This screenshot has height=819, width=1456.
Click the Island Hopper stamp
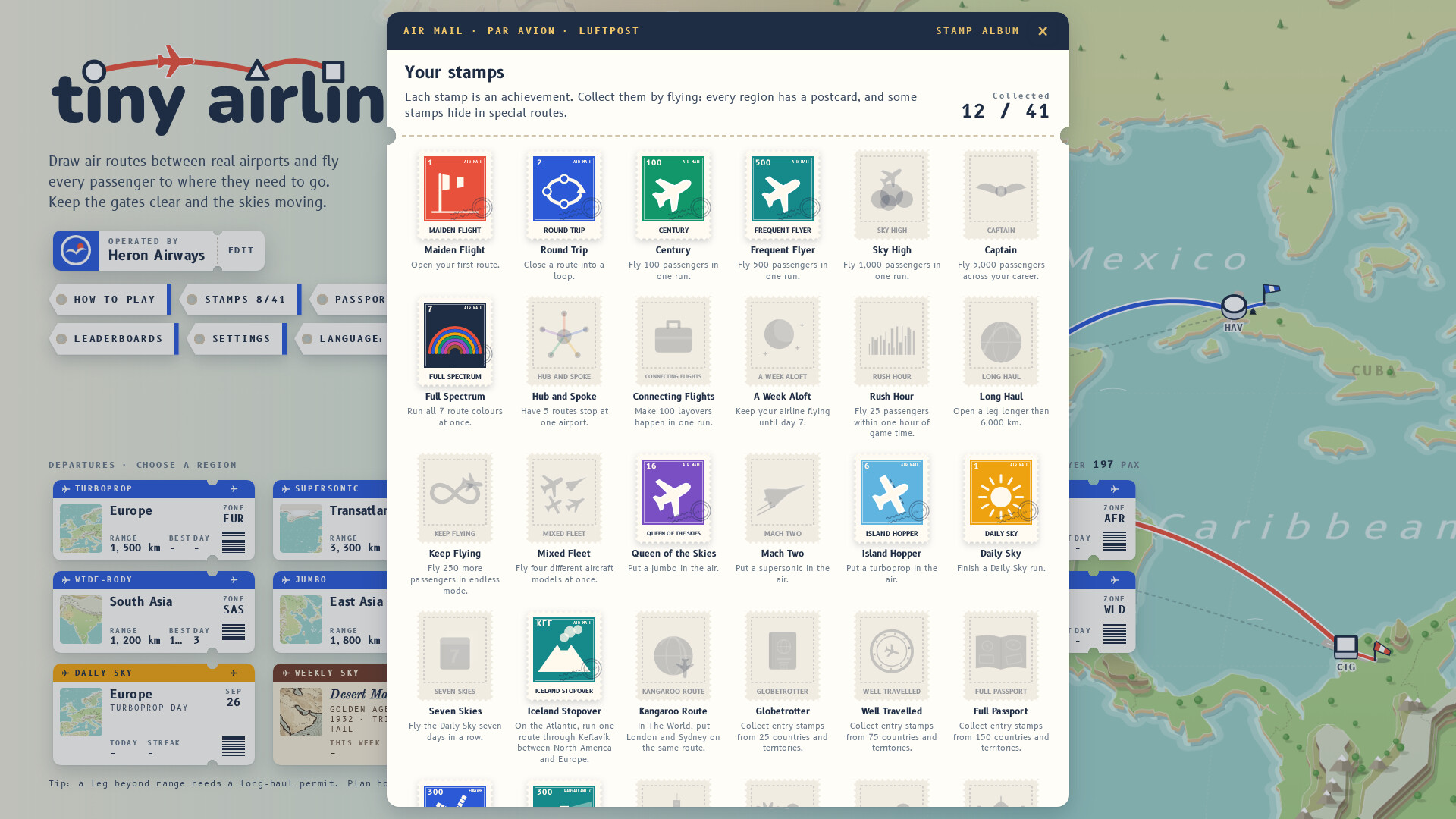tap(892, 498)
